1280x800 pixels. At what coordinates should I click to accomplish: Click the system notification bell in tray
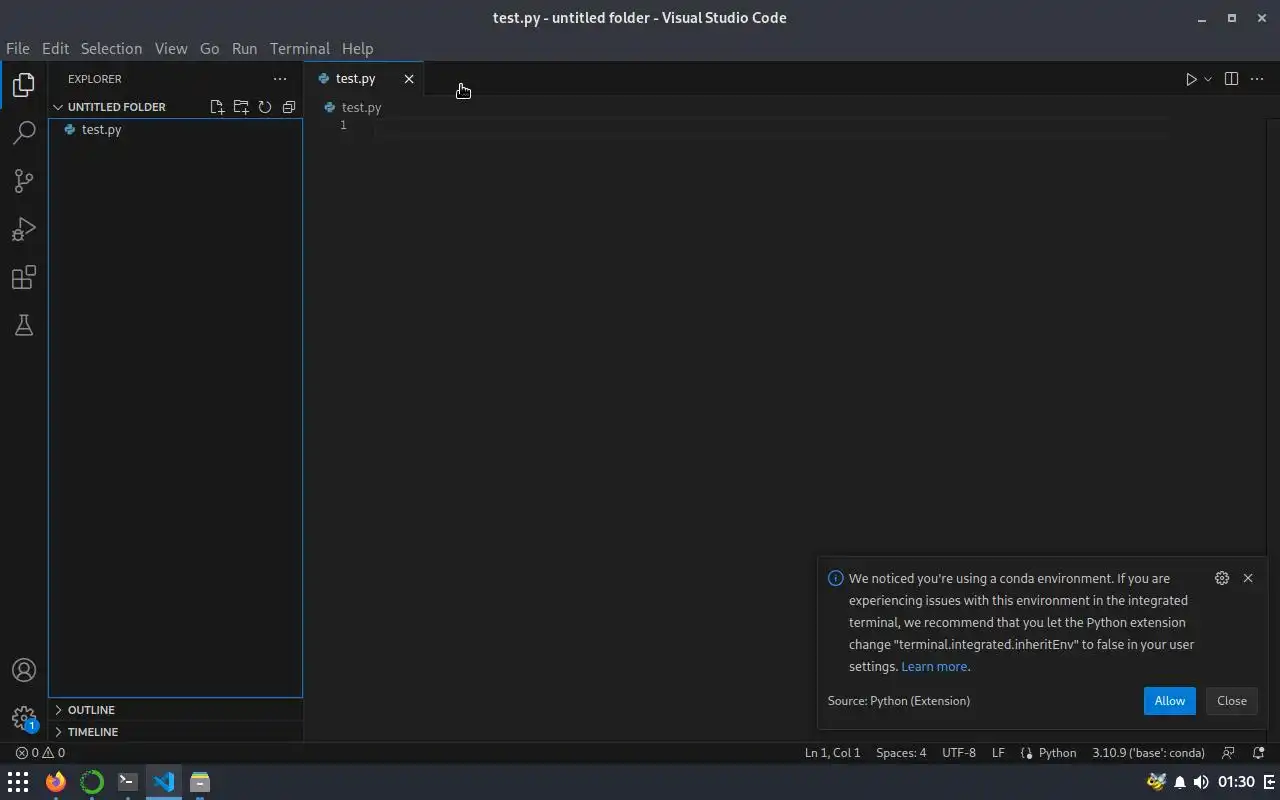click(1180, 782)
